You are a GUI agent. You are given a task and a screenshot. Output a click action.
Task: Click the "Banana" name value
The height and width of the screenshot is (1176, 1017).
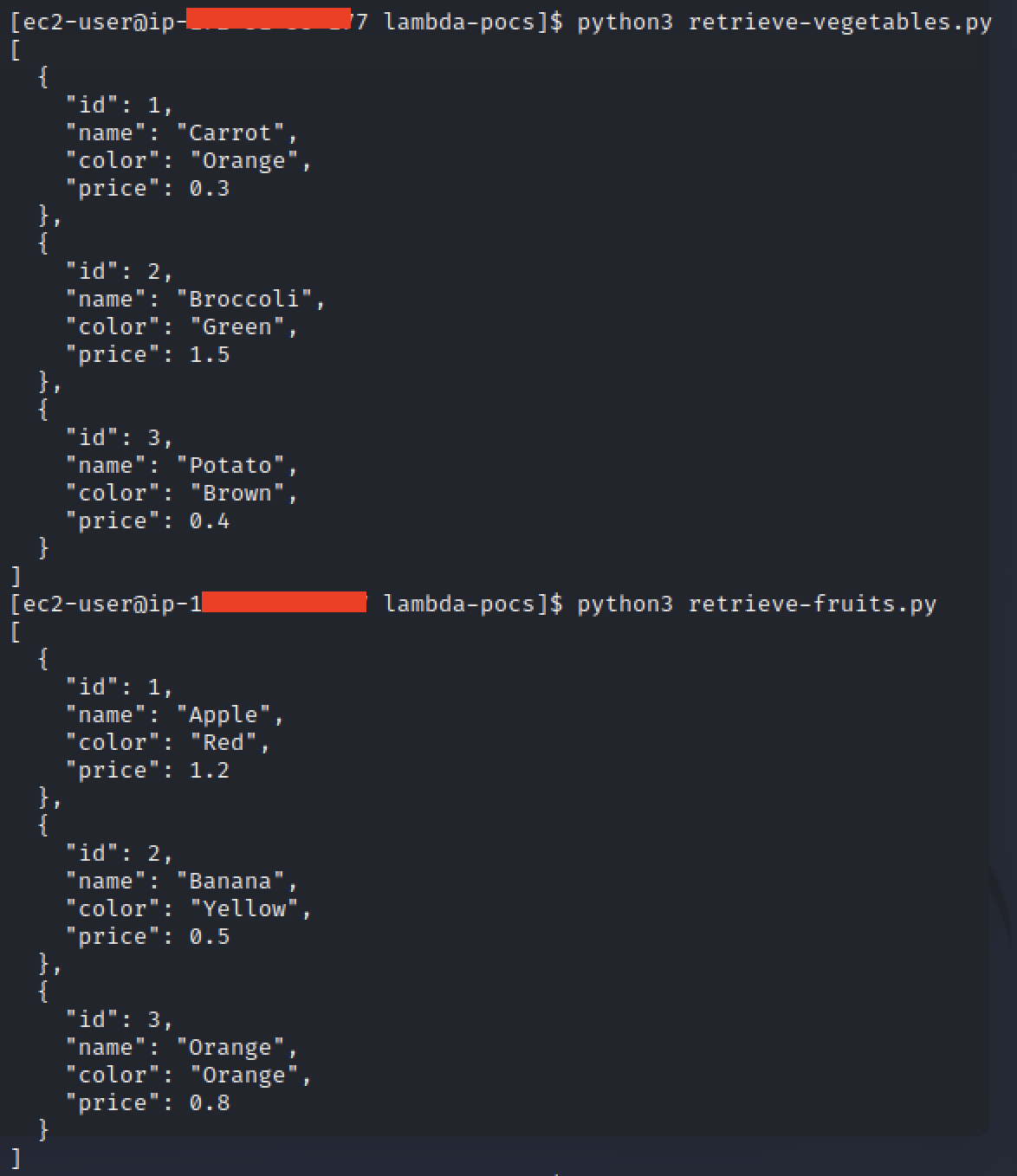click(230, 881)
